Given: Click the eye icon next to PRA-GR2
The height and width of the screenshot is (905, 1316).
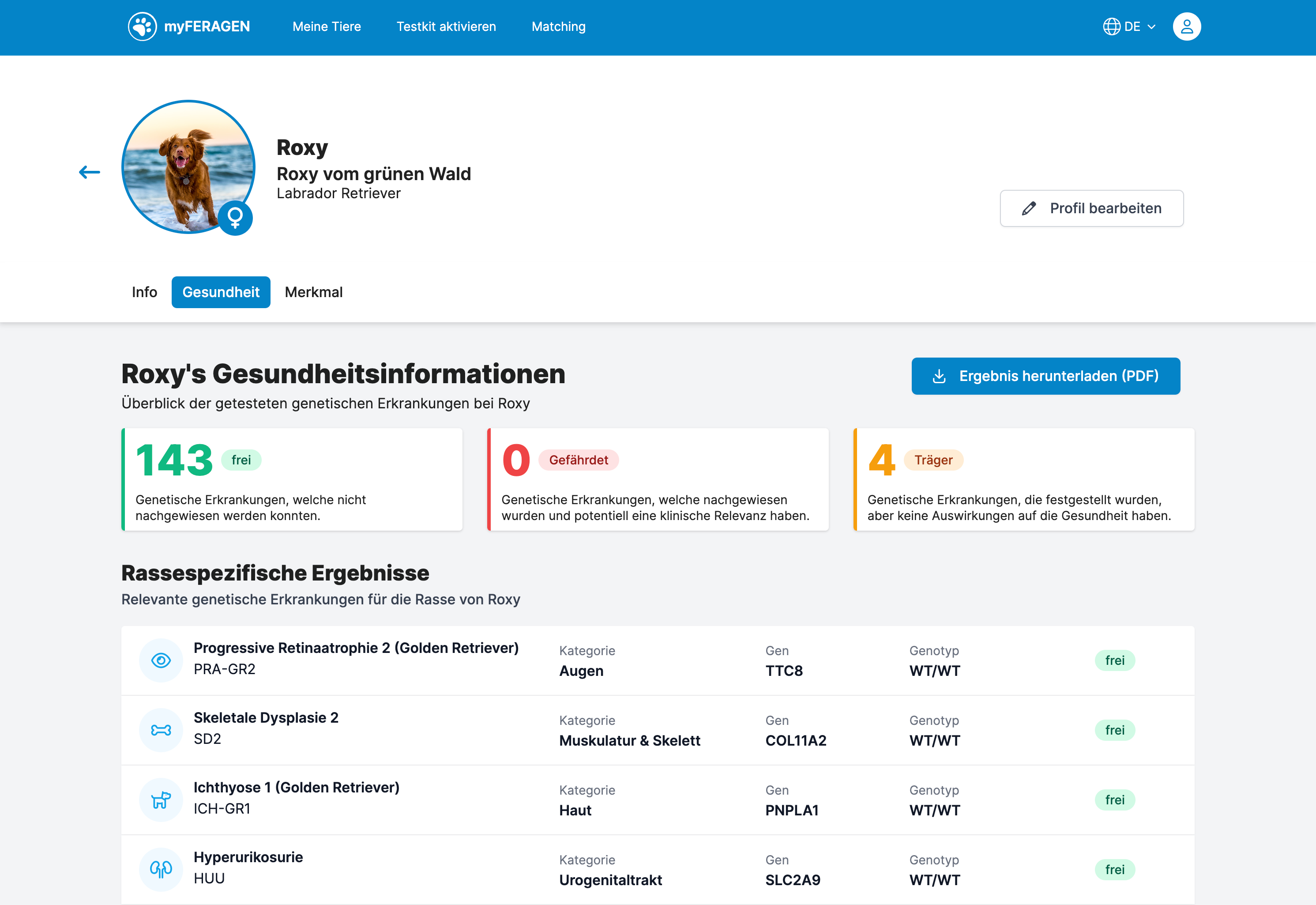Looking at the screenshot, I should 161,660.
